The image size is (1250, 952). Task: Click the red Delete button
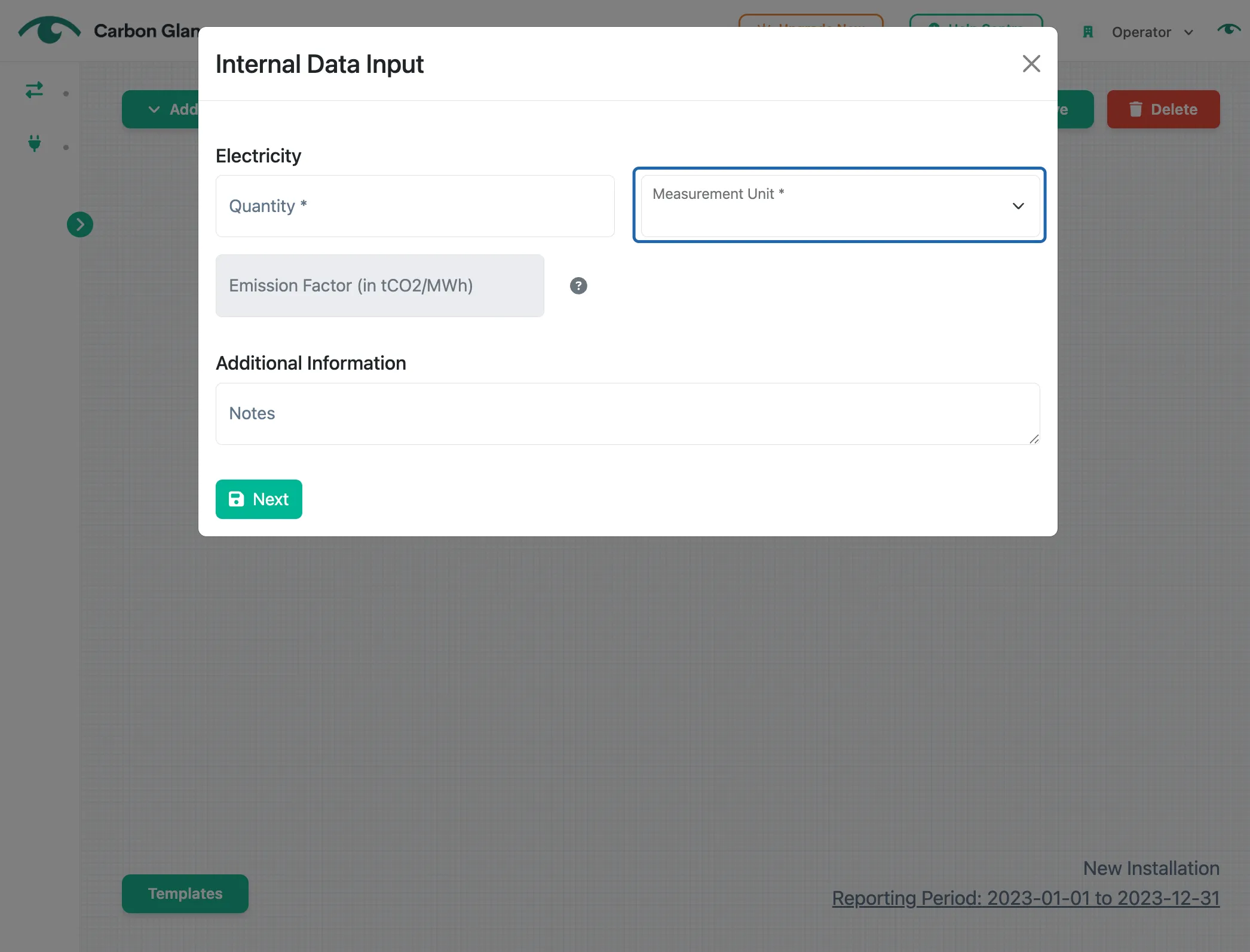pyautogui.click(x=1163, y=109)
